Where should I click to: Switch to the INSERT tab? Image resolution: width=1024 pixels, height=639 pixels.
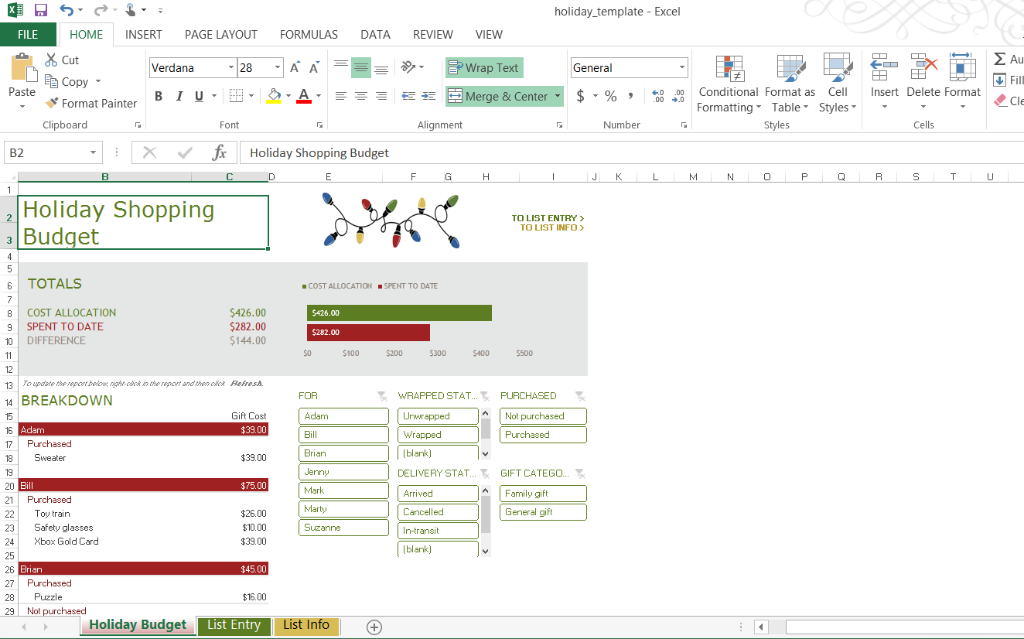(143, 35)
